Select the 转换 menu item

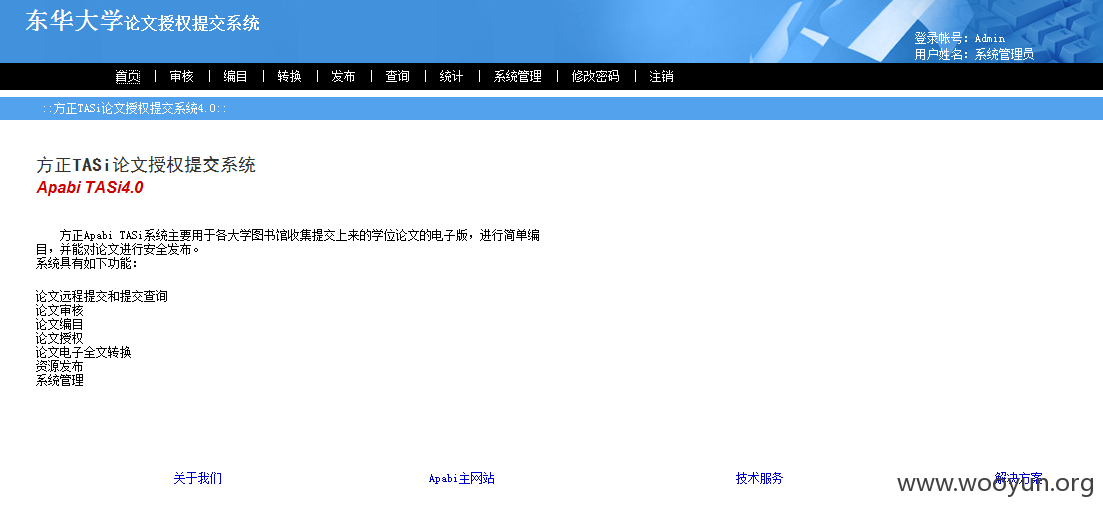[289, 77]
